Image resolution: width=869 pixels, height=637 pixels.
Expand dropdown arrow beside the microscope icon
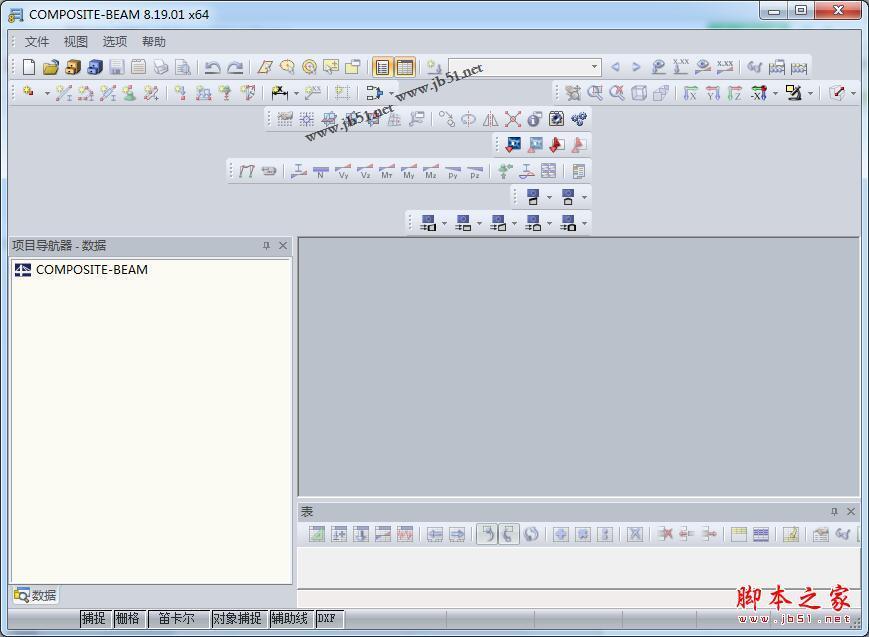tap(810, 93)
